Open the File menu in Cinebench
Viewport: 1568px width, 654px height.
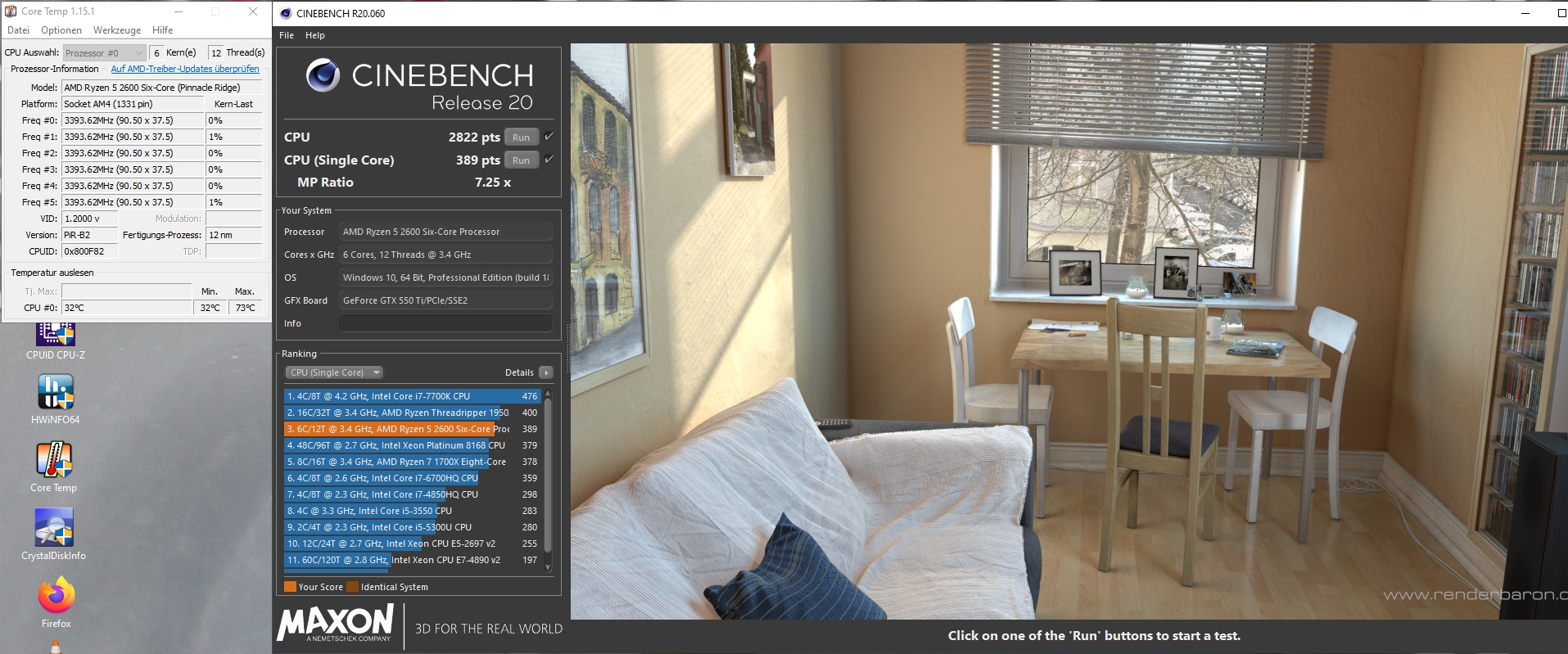(287, 35)
